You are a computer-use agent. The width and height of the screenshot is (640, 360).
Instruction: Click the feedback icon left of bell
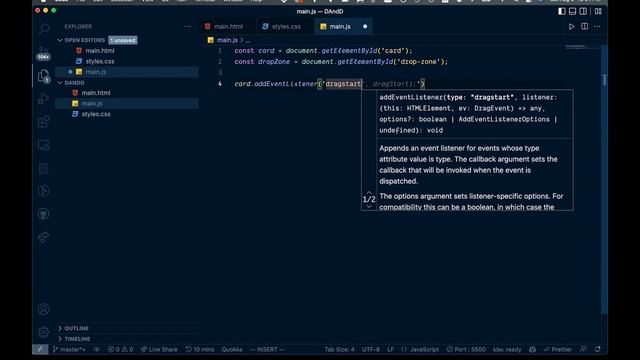coord(583,349)
